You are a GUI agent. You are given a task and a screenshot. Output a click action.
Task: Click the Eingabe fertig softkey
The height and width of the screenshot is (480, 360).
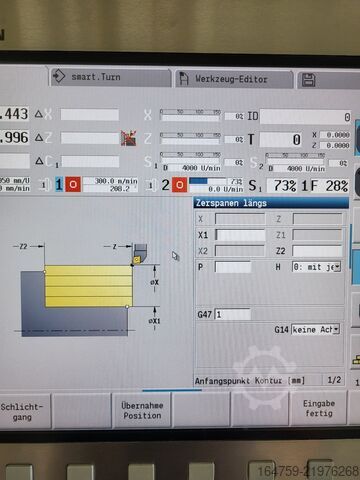[318, 409]
